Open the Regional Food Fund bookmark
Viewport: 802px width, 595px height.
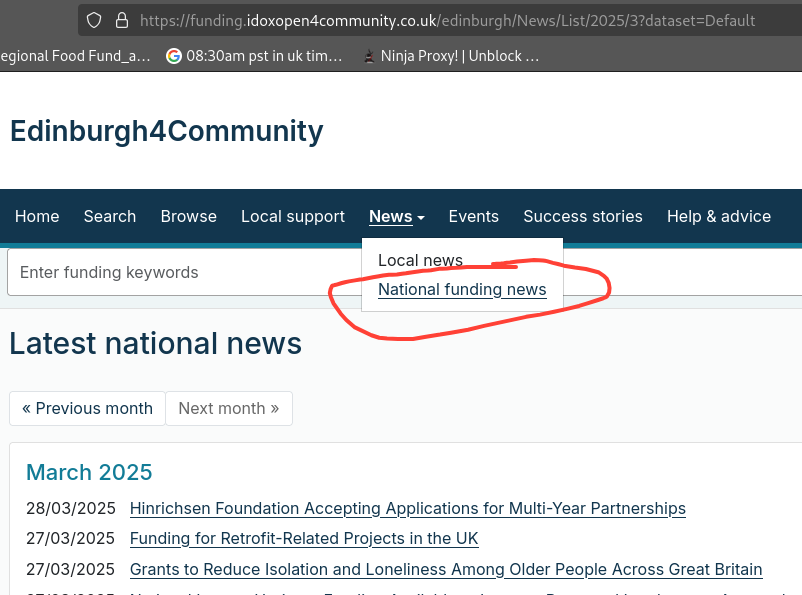pos(75,56)
